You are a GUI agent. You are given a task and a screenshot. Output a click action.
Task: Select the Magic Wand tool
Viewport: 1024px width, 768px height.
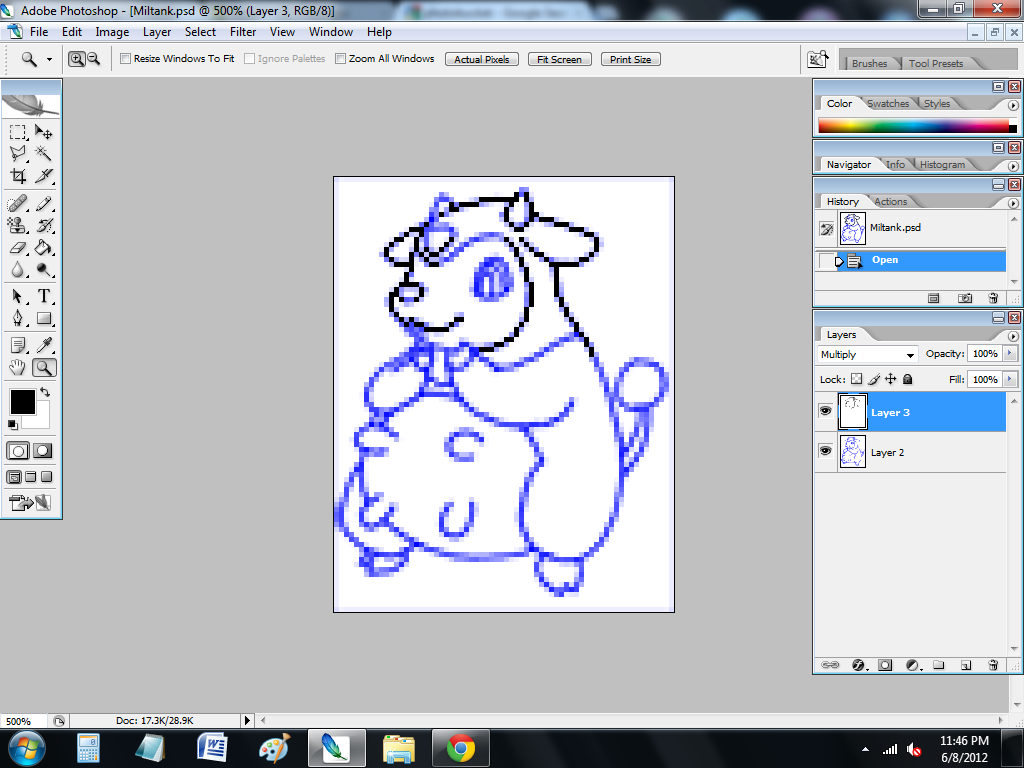(44, 154)
